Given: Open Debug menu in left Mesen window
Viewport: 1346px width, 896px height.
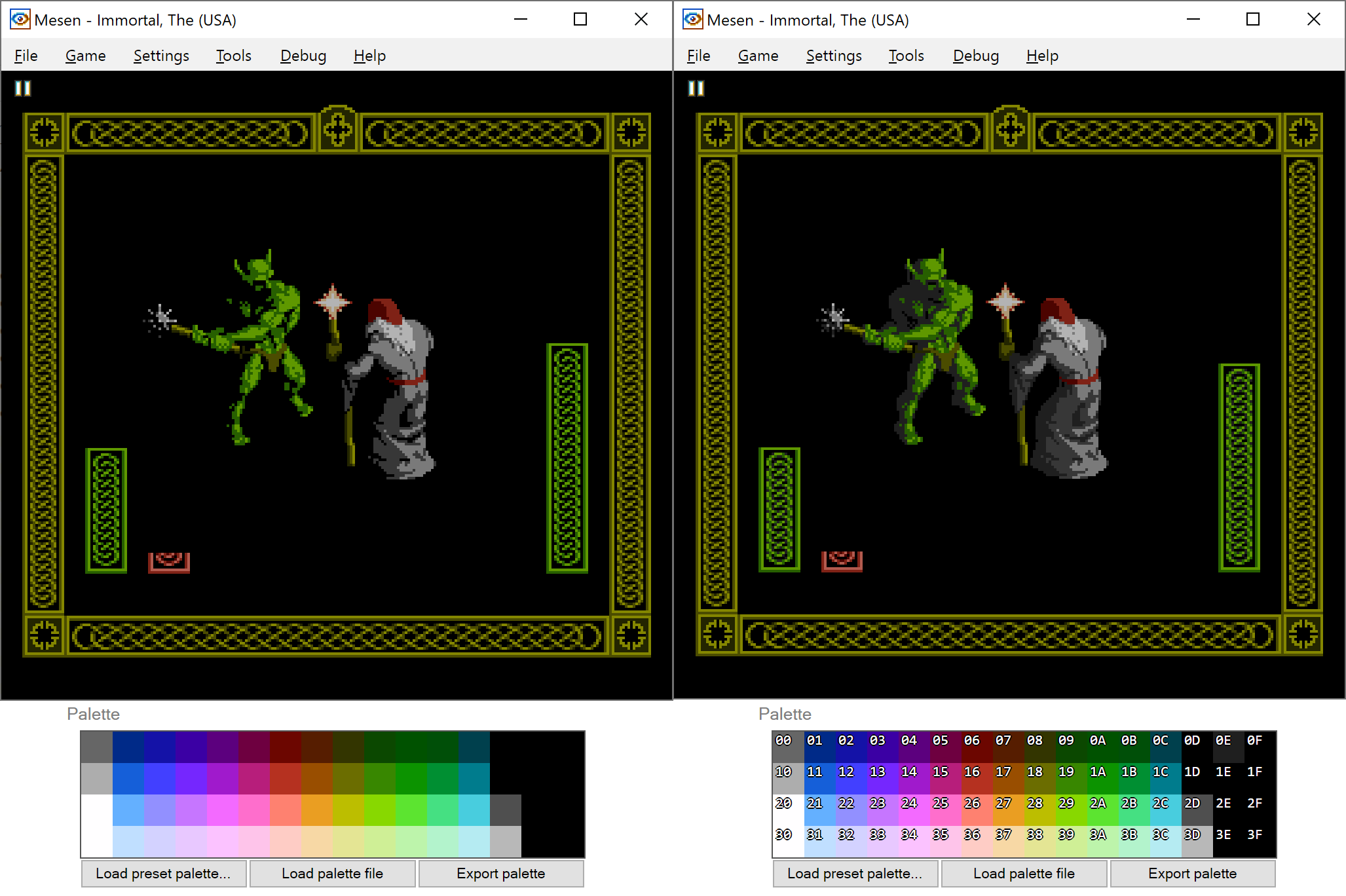Looking at the screenshot, I should pos(303,56).
